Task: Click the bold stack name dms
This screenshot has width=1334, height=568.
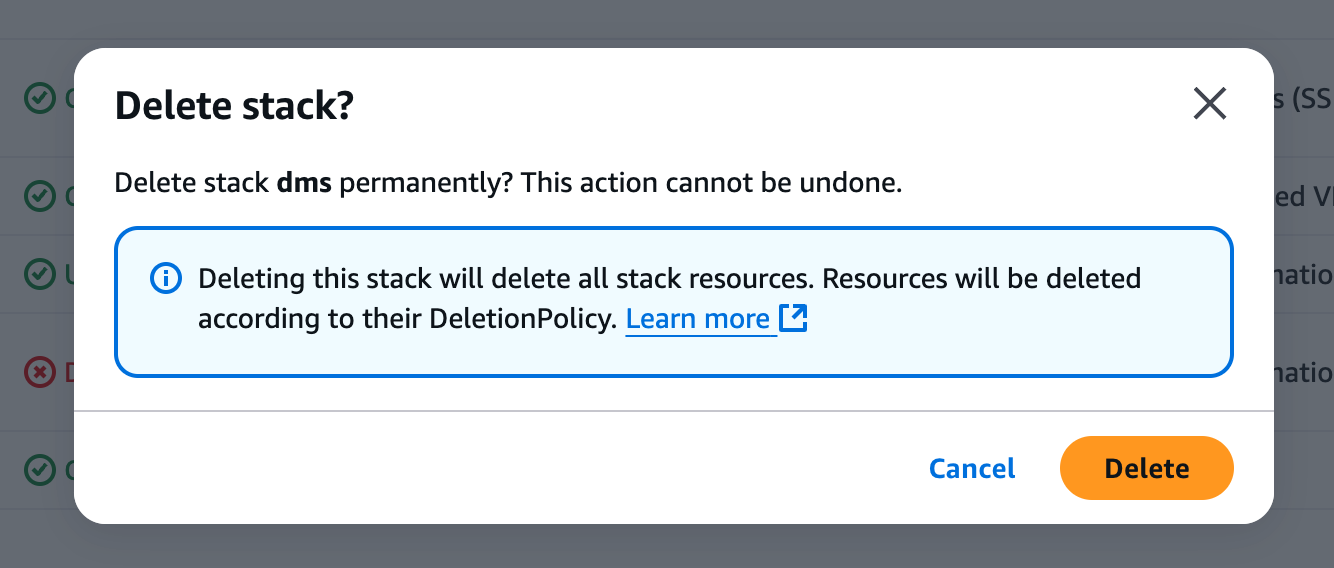Action: [304, 183]
